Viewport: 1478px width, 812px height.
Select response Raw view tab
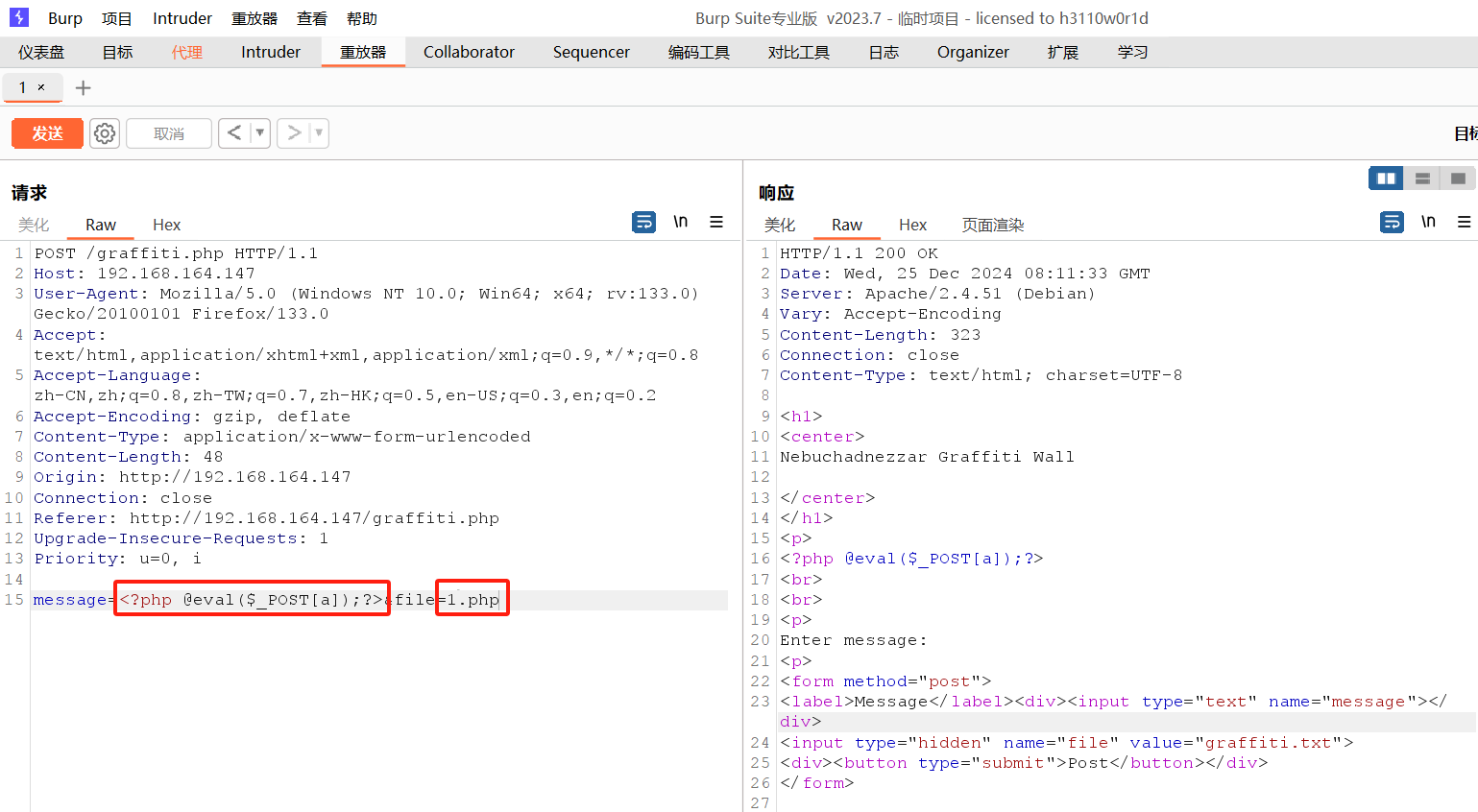coord(847,225)
